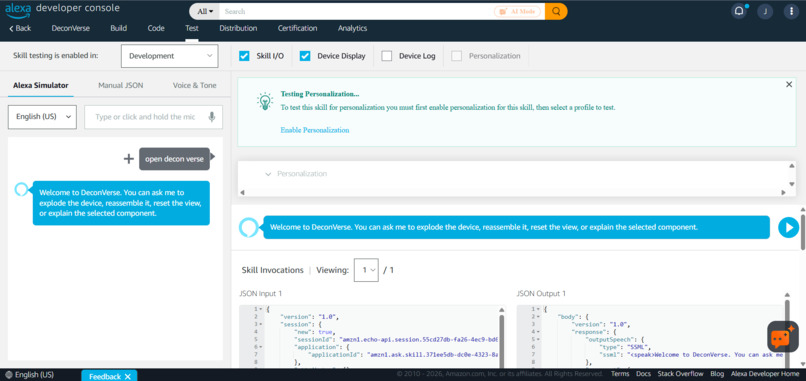Screen dimensions: 806x381
Task: Open the Terms footer link
Action: [x=620, y=374]
